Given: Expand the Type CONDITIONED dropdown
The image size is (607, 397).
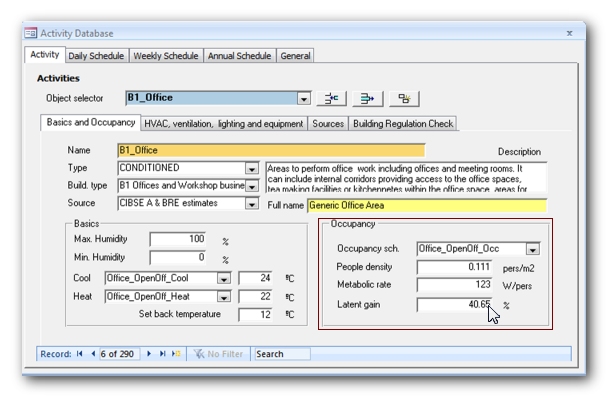Looking at the screenshot, I should click(x=252, y=169).
